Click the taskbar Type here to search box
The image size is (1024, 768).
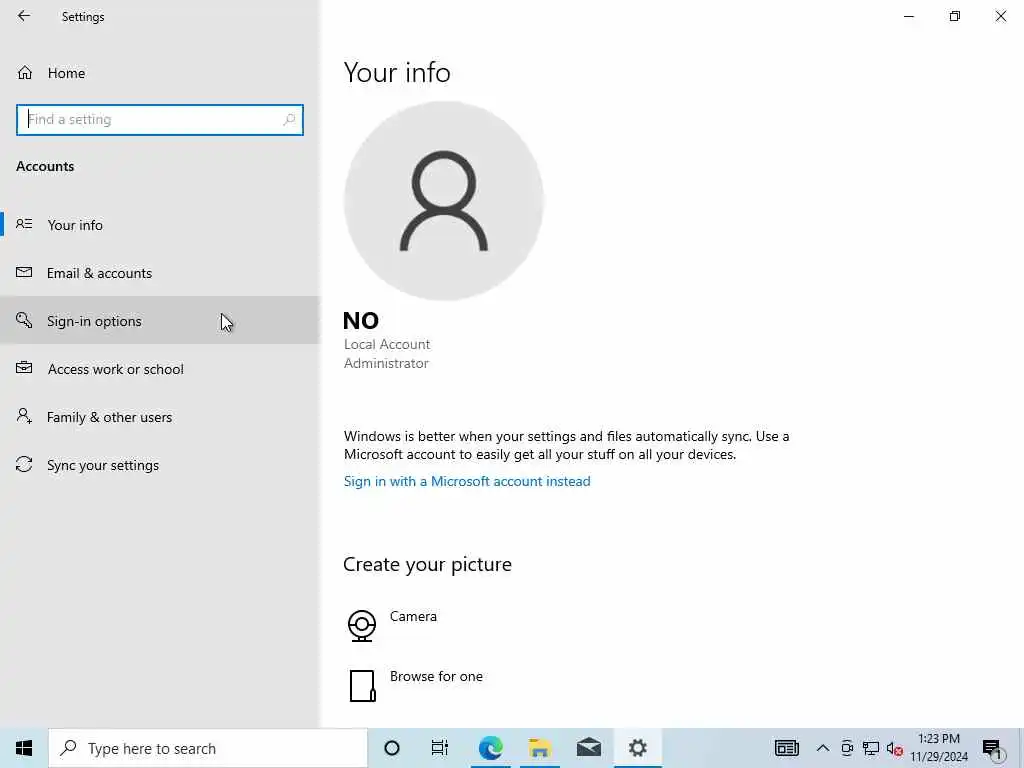pos(208,748)
